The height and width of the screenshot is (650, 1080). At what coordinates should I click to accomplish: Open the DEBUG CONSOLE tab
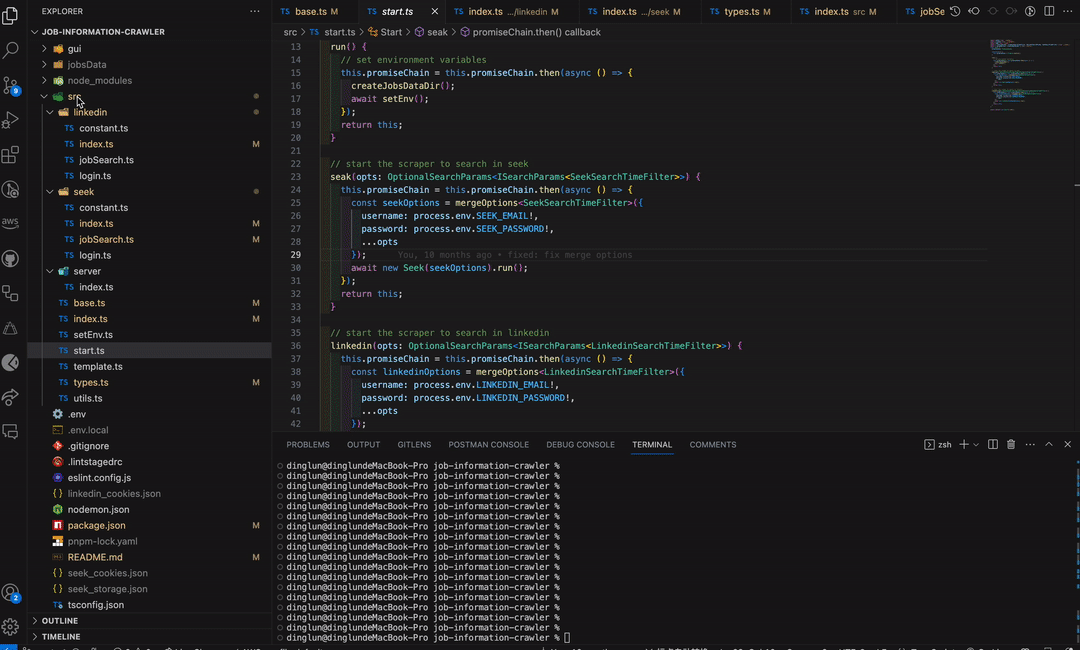580,445
